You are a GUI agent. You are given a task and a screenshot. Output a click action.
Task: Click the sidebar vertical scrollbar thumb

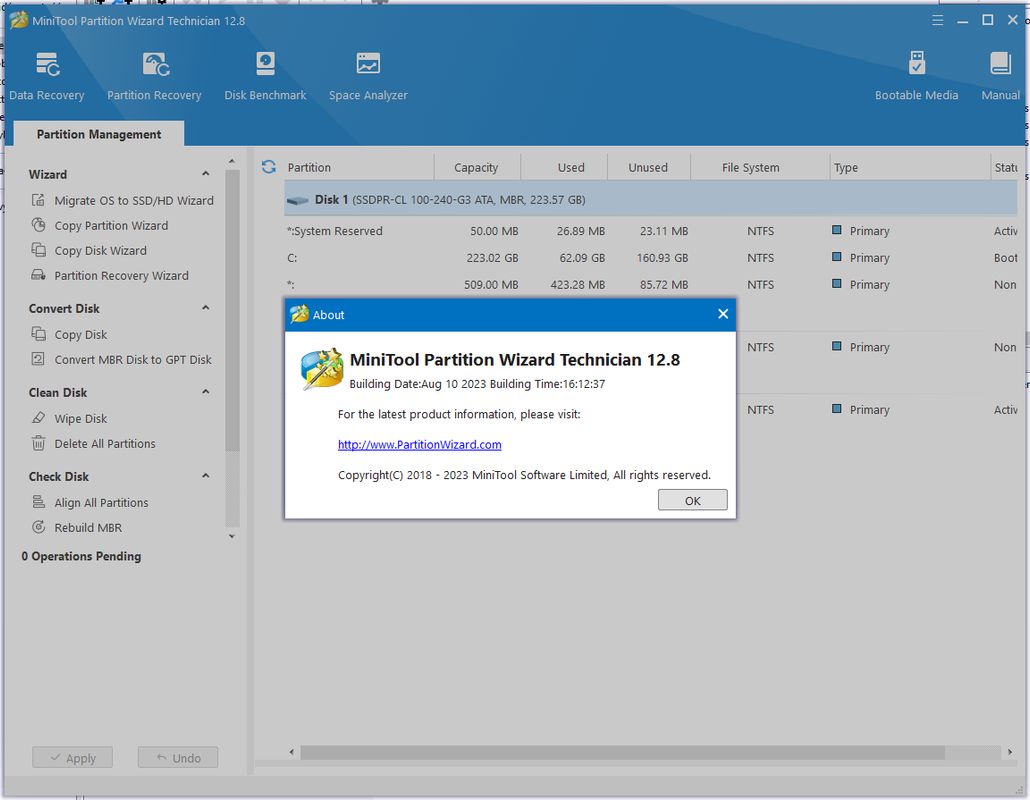pos(232,310)
